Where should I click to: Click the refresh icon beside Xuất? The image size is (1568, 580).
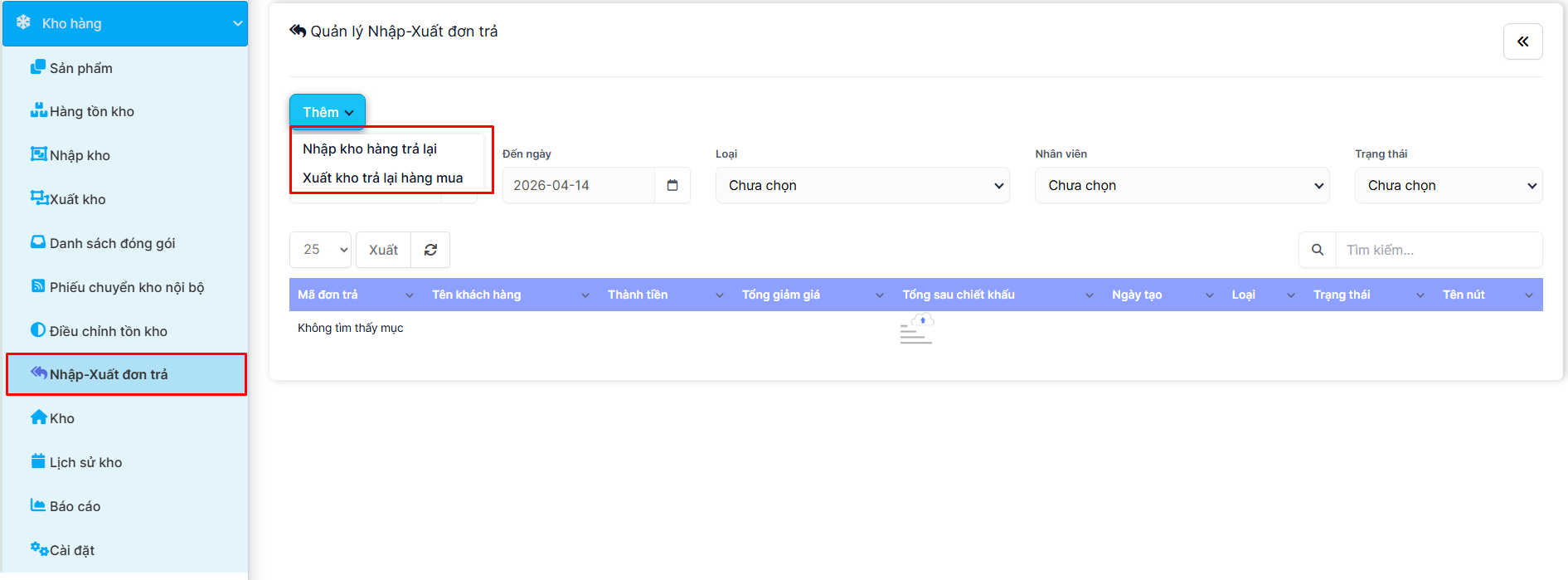[430, 250]
